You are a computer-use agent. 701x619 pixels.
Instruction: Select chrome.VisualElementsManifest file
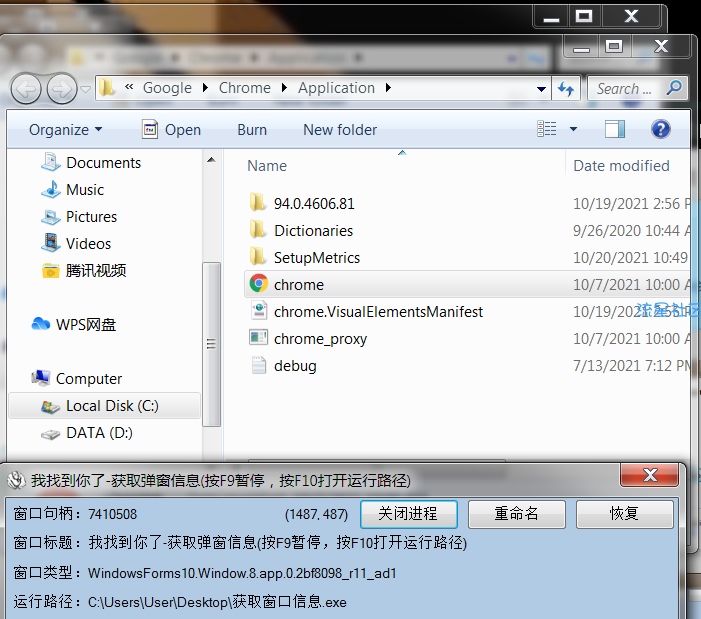(367, 312)
